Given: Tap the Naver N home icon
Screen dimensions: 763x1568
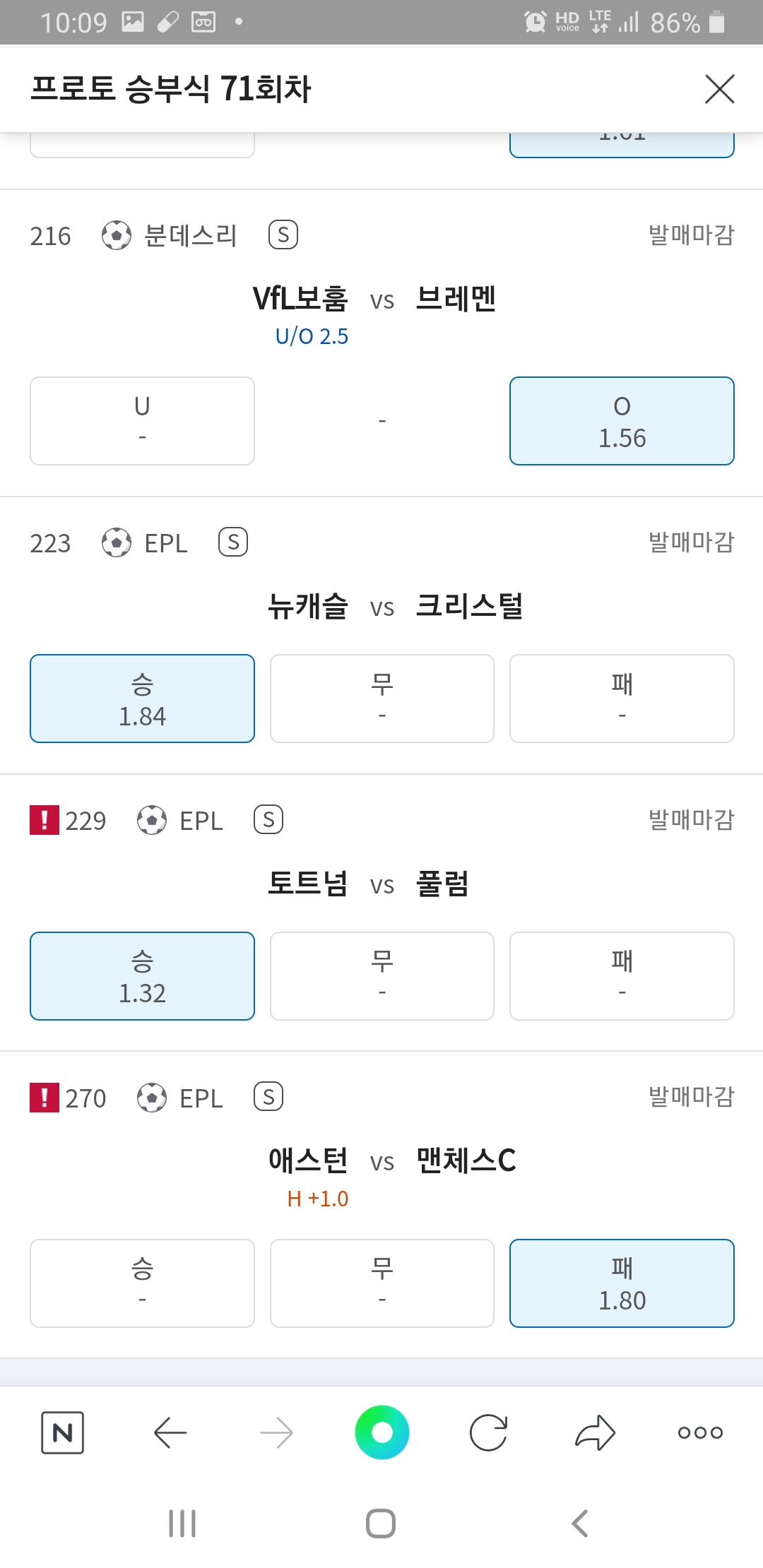Looking at the screenshot, I should [x=63, y=1432].
